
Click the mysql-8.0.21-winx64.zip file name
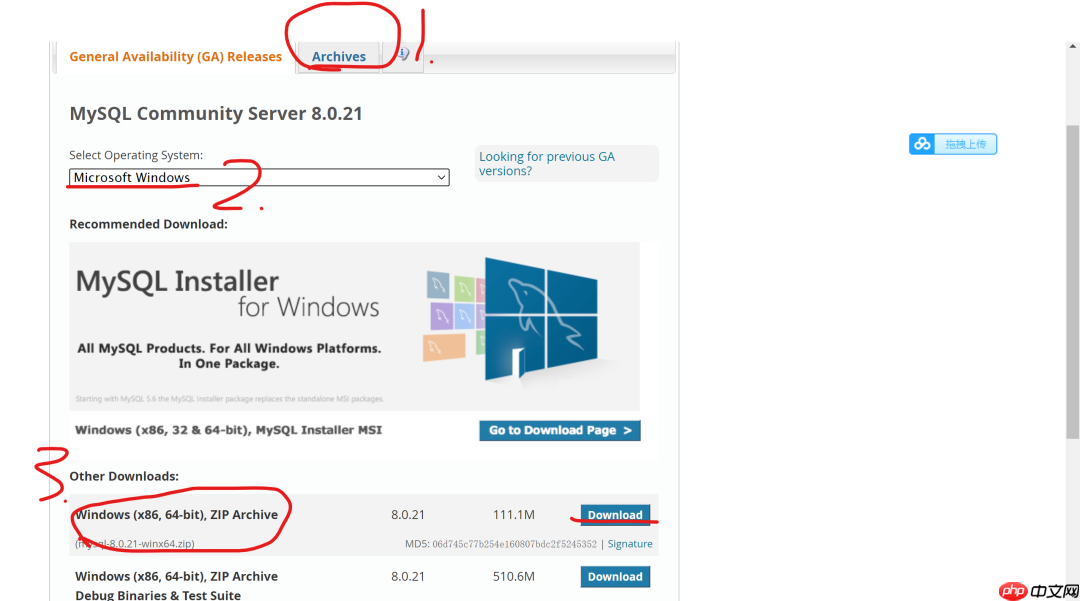tap(135, 544)
